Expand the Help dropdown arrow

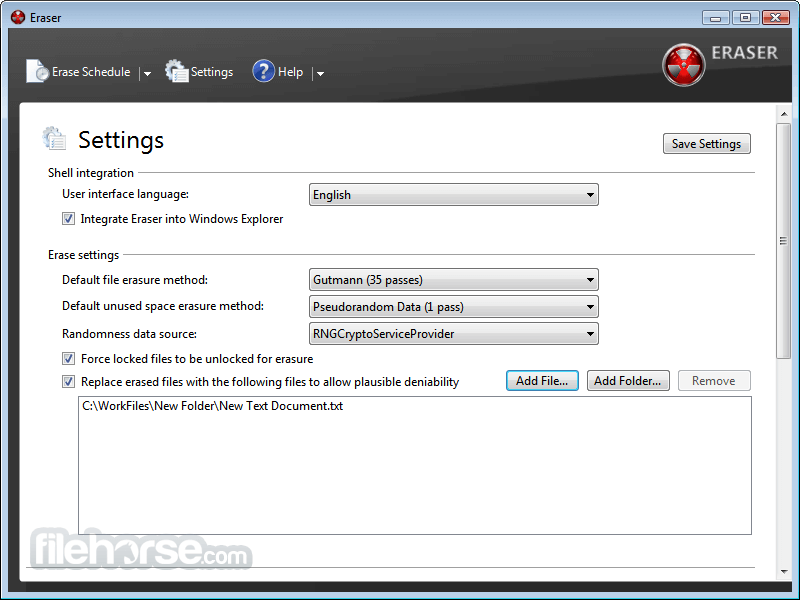(320, 73)
